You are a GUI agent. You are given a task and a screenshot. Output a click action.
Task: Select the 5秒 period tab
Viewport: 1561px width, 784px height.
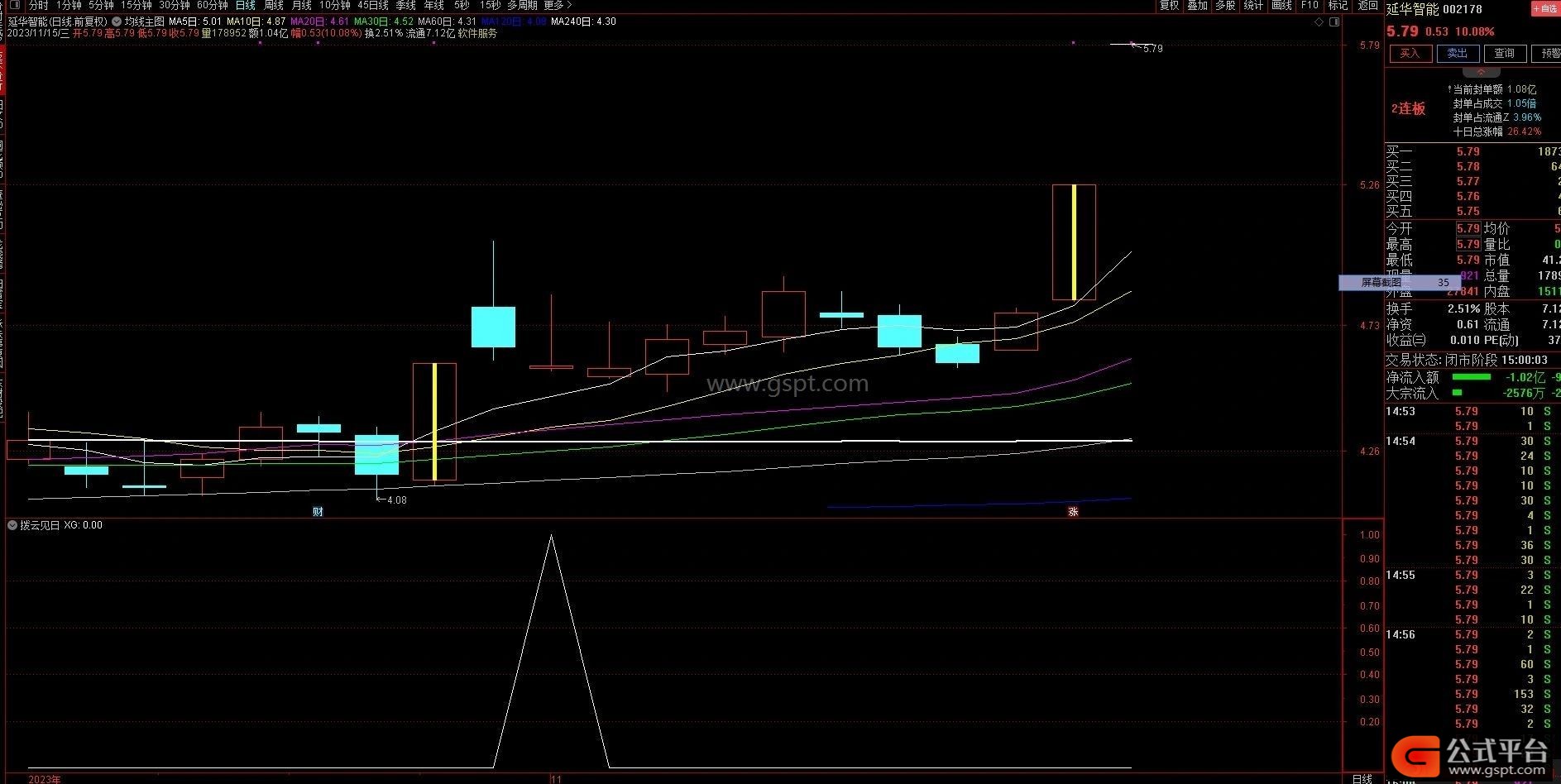(x=462, y=5)
